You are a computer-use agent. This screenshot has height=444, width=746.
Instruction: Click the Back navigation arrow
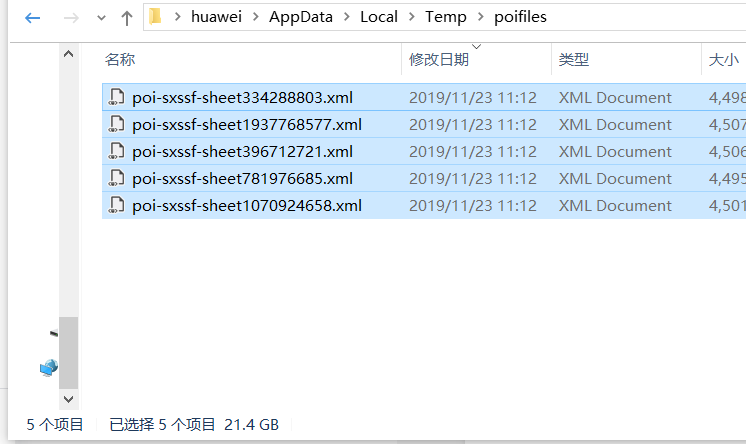pos(33,18)
